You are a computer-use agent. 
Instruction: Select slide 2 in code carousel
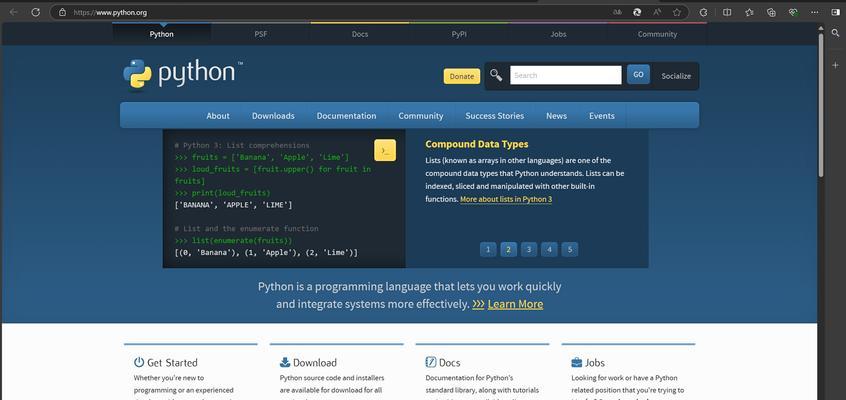(x=508, y=249)
